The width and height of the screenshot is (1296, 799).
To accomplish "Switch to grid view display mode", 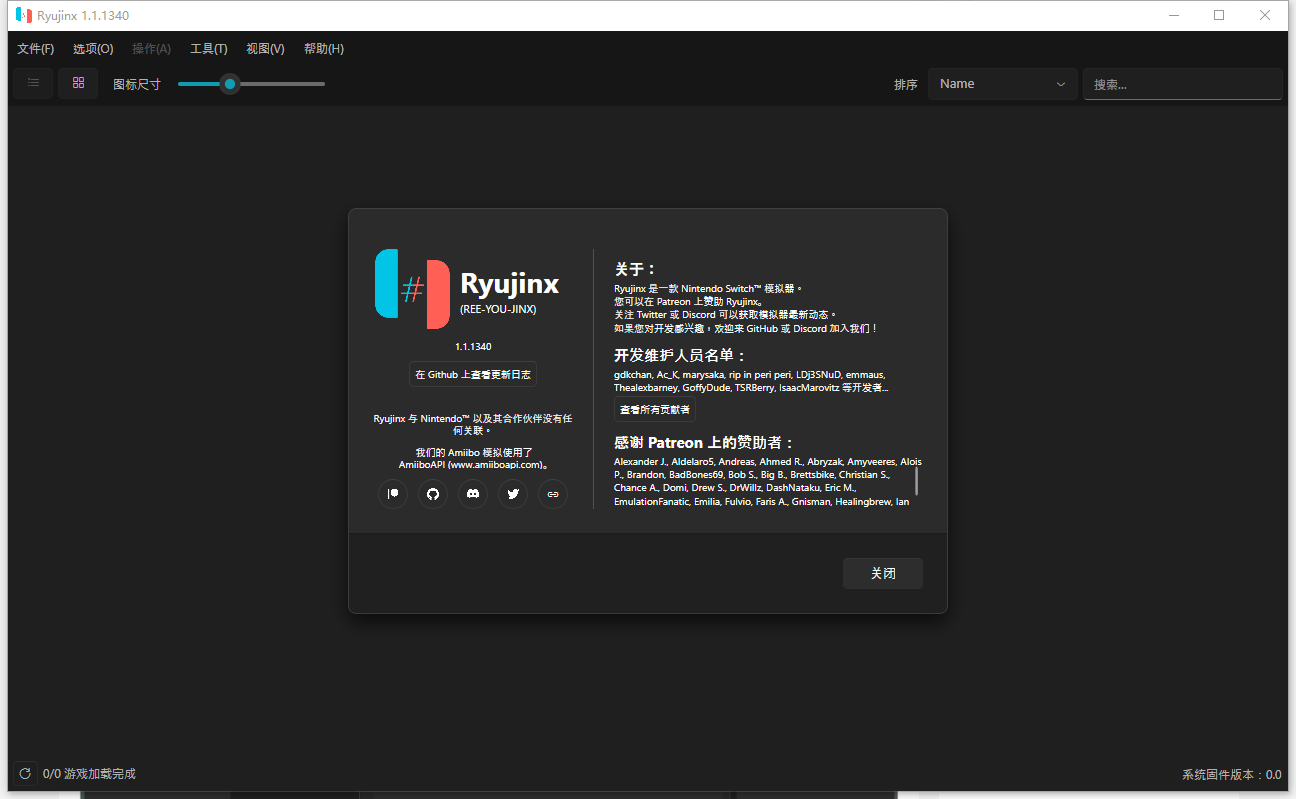I will (78, 83).
